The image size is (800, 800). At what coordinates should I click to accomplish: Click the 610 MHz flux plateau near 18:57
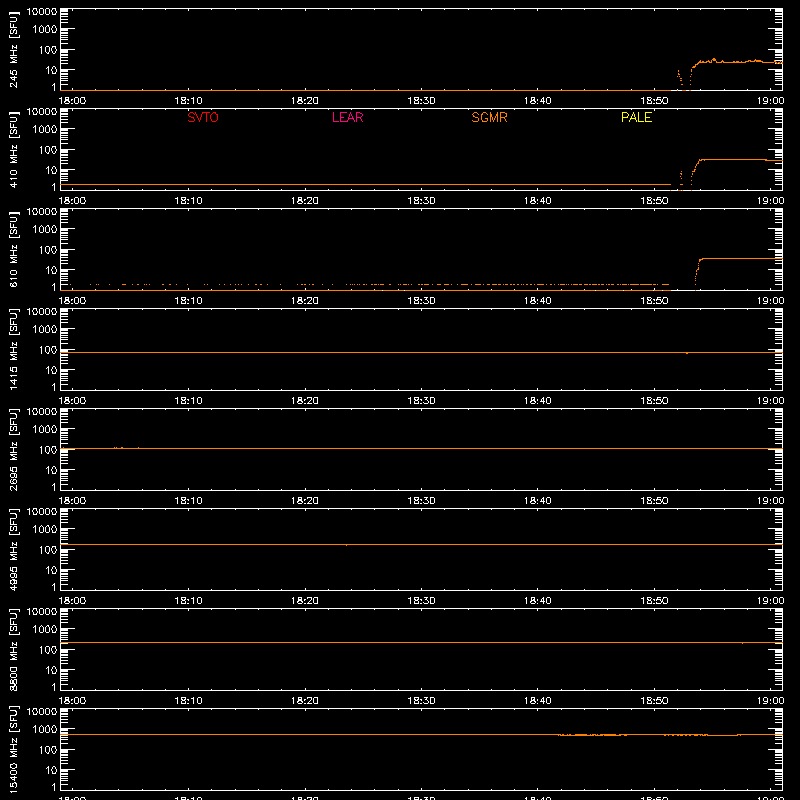click(x=736, y=259)
